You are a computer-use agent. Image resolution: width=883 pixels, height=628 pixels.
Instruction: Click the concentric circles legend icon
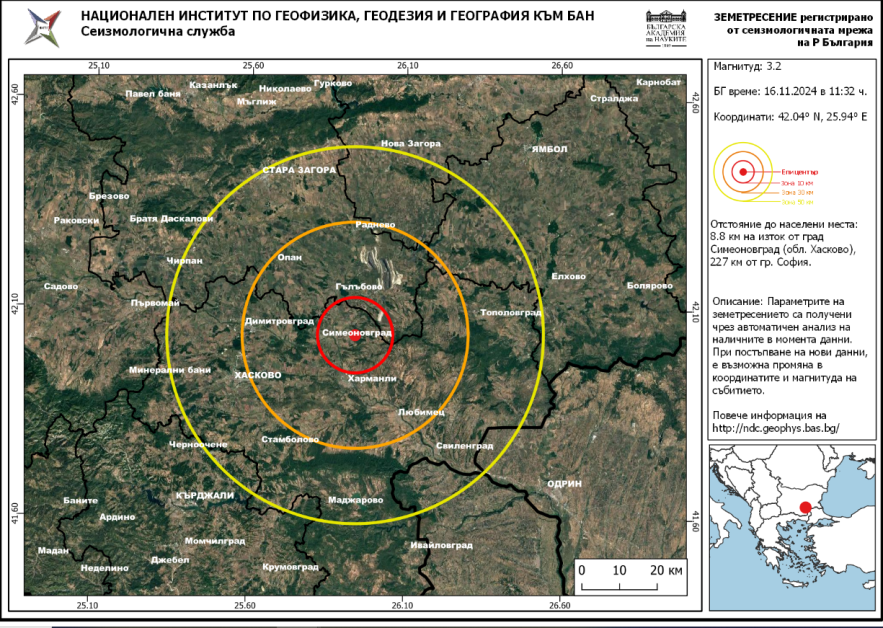(x=742, y=172)
